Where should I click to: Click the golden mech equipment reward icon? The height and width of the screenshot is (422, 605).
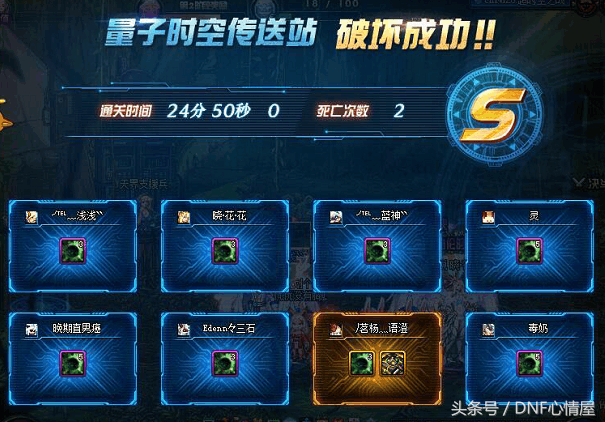click(392, 363)
